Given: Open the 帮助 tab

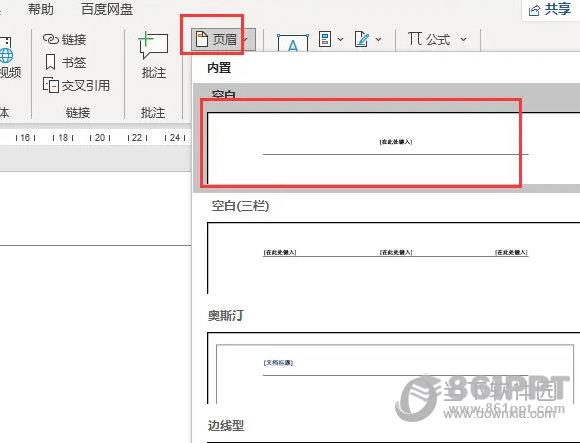Looking at the screenshot, I should coord(41,9).
